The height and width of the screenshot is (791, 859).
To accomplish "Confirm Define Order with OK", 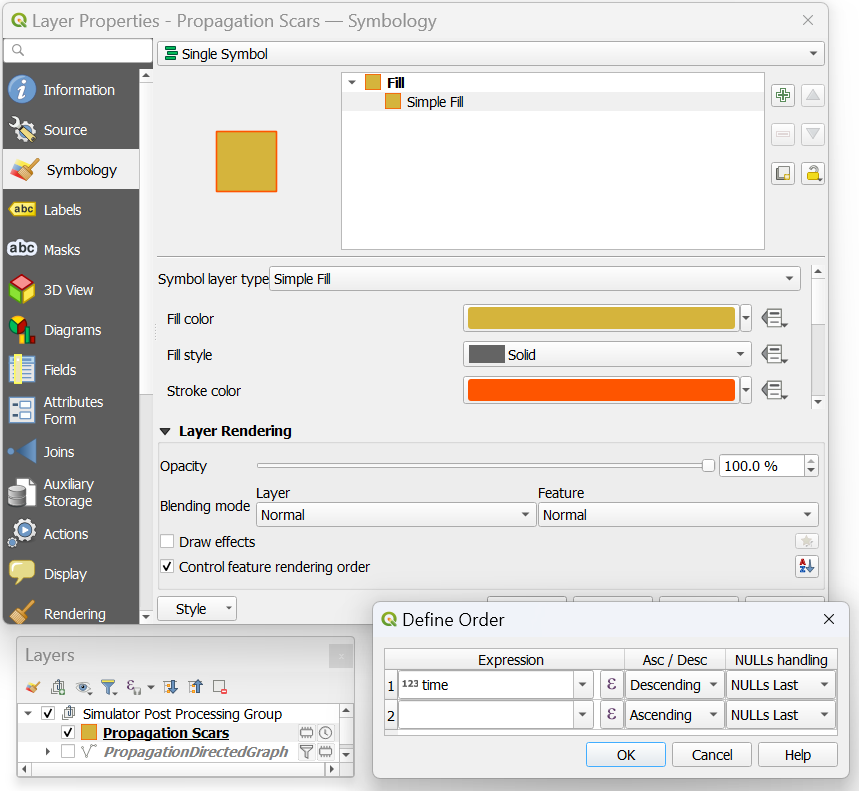I will pos(626,755).
